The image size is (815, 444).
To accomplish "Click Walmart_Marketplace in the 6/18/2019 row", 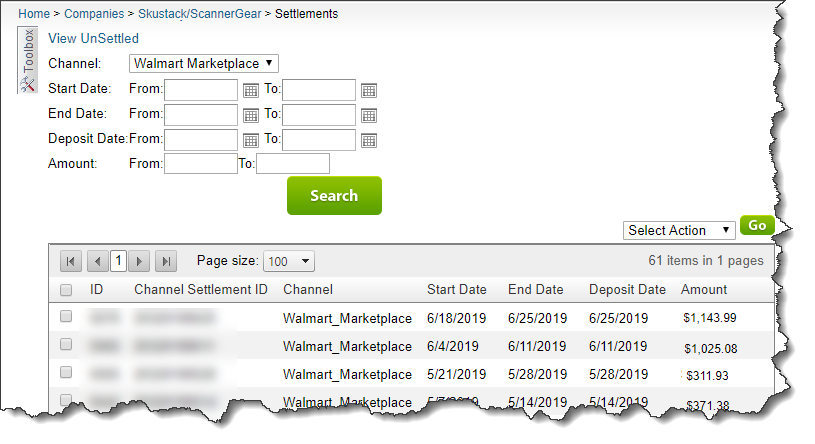I will click(x=347, y=319).
